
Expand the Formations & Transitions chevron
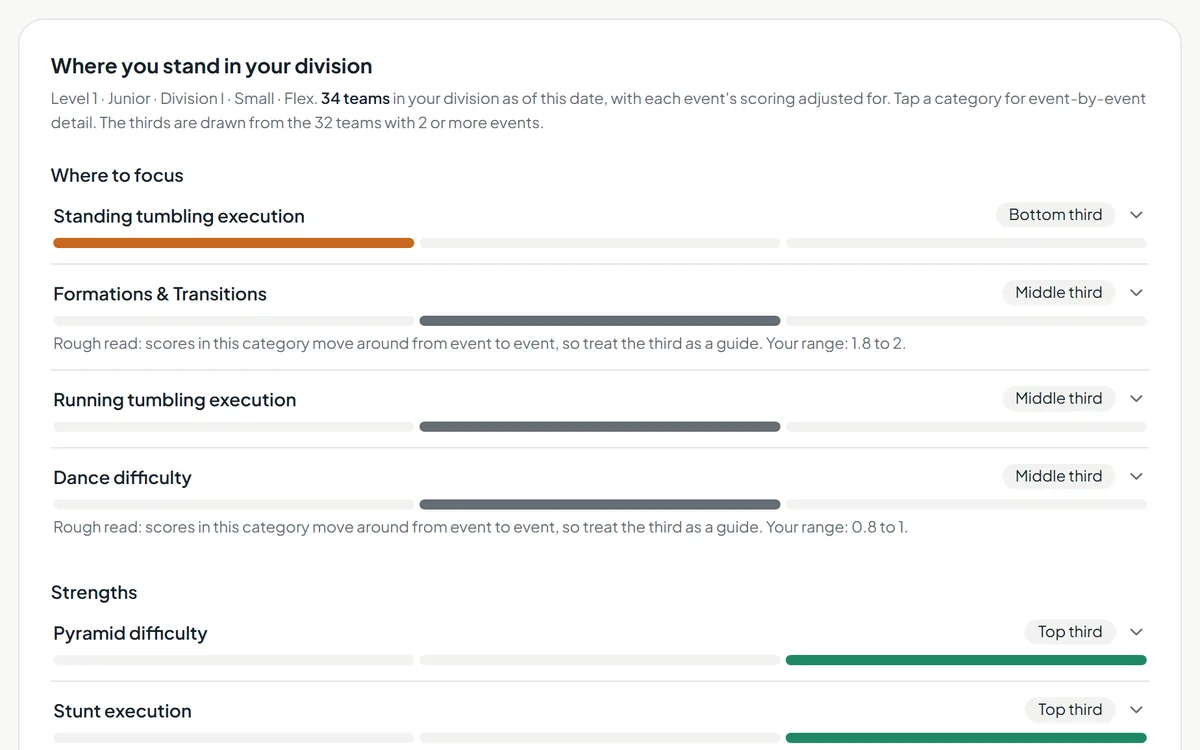pos(1136,293)
